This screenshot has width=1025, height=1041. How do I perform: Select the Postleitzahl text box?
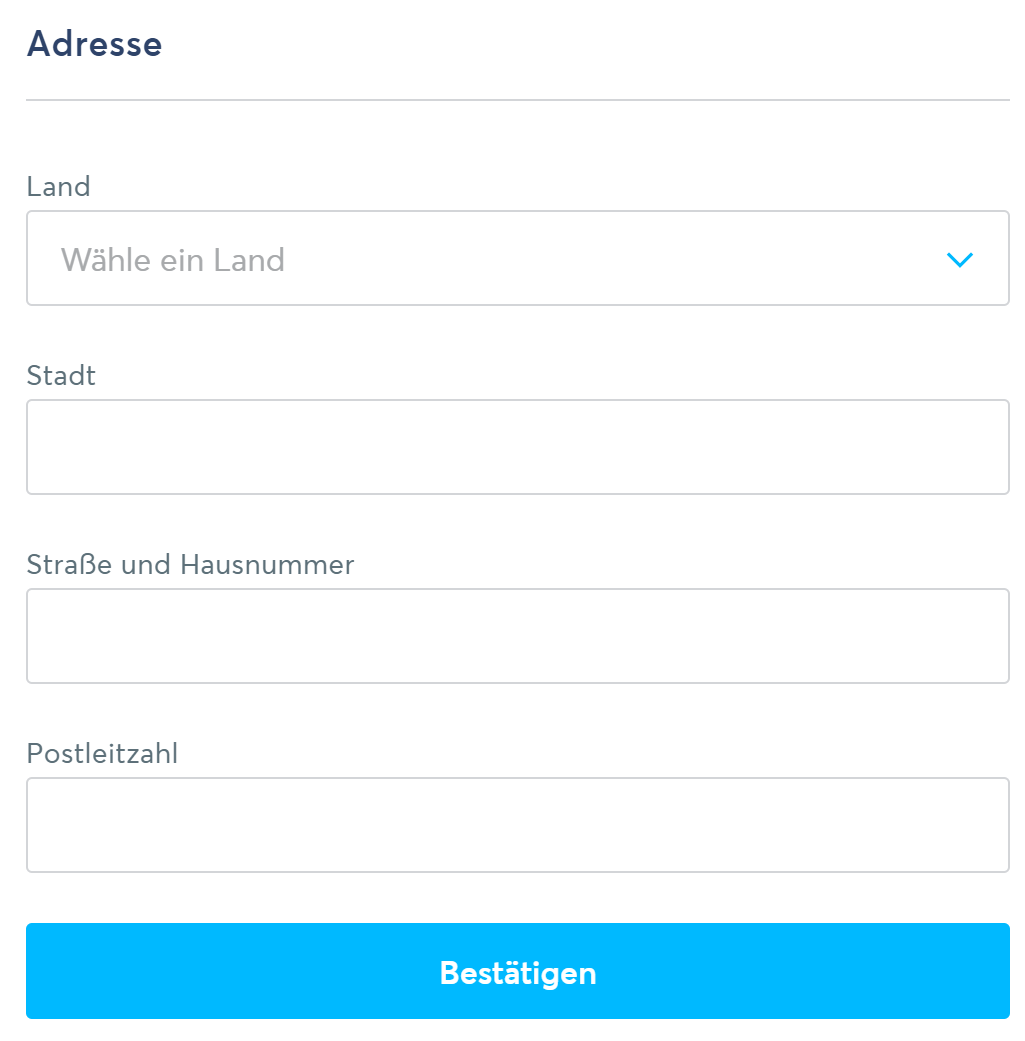517,825
